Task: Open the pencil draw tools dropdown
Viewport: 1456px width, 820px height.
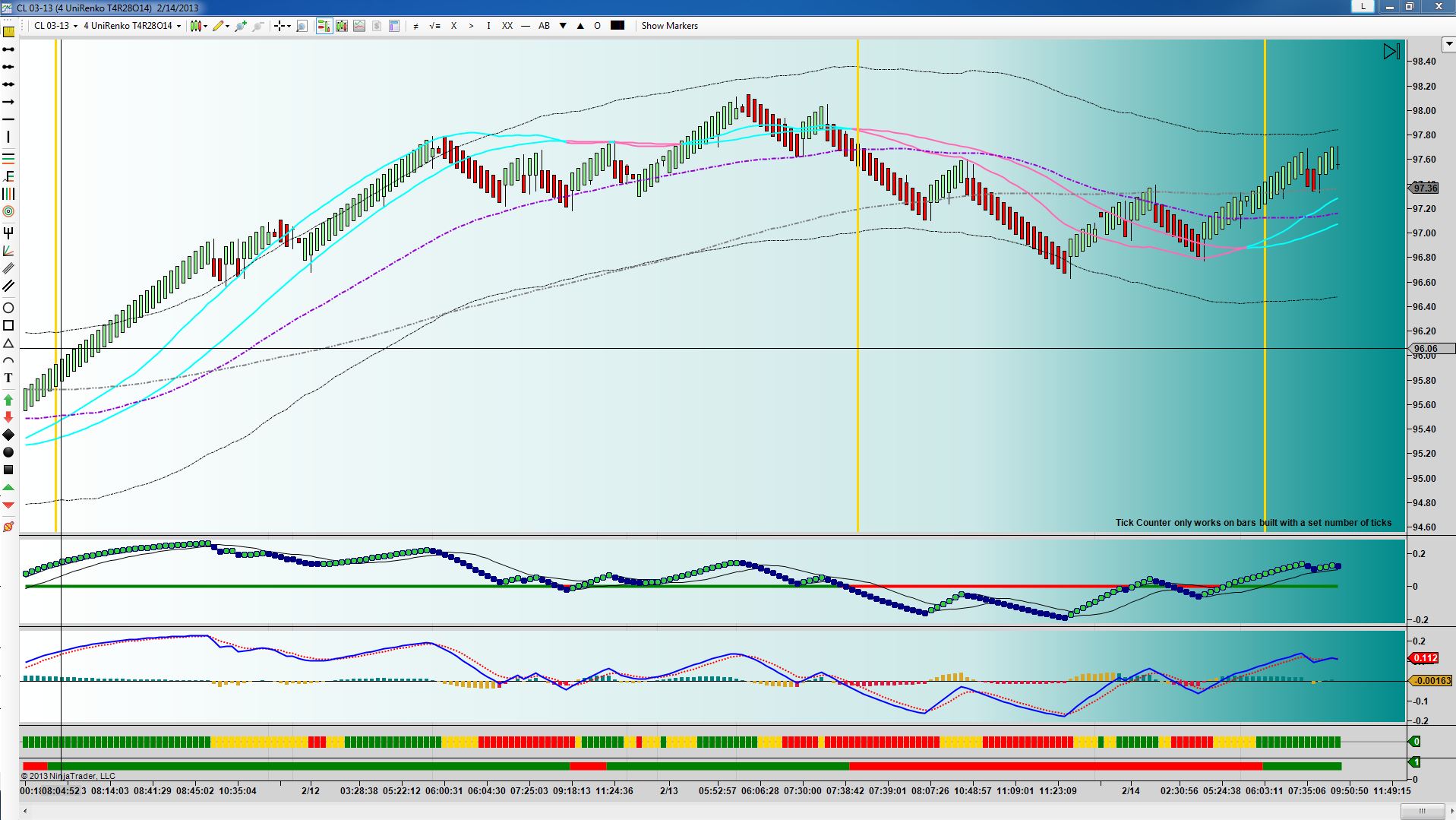Action: coord(221,26)
